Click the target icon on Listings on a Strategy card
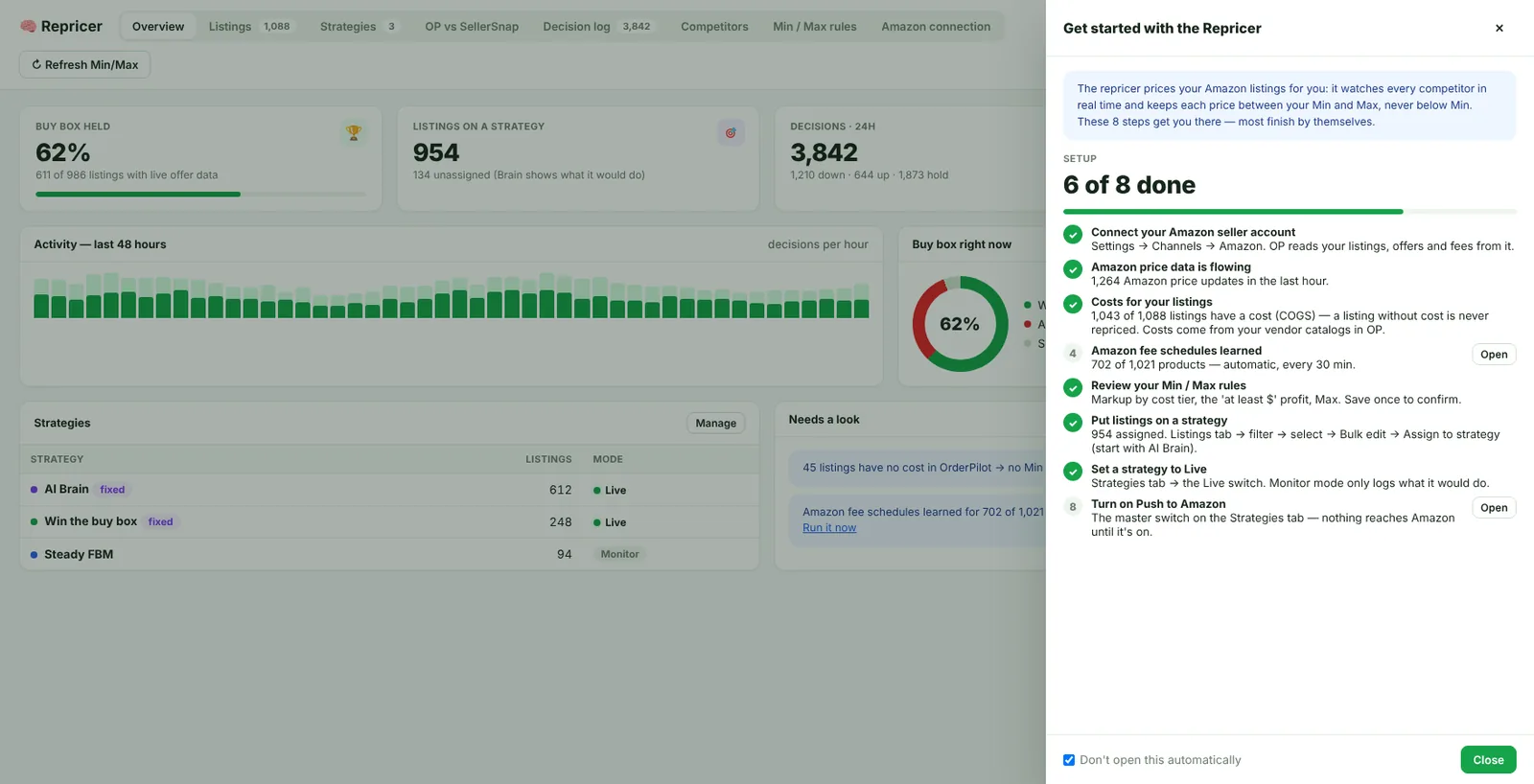 (731, 133)
